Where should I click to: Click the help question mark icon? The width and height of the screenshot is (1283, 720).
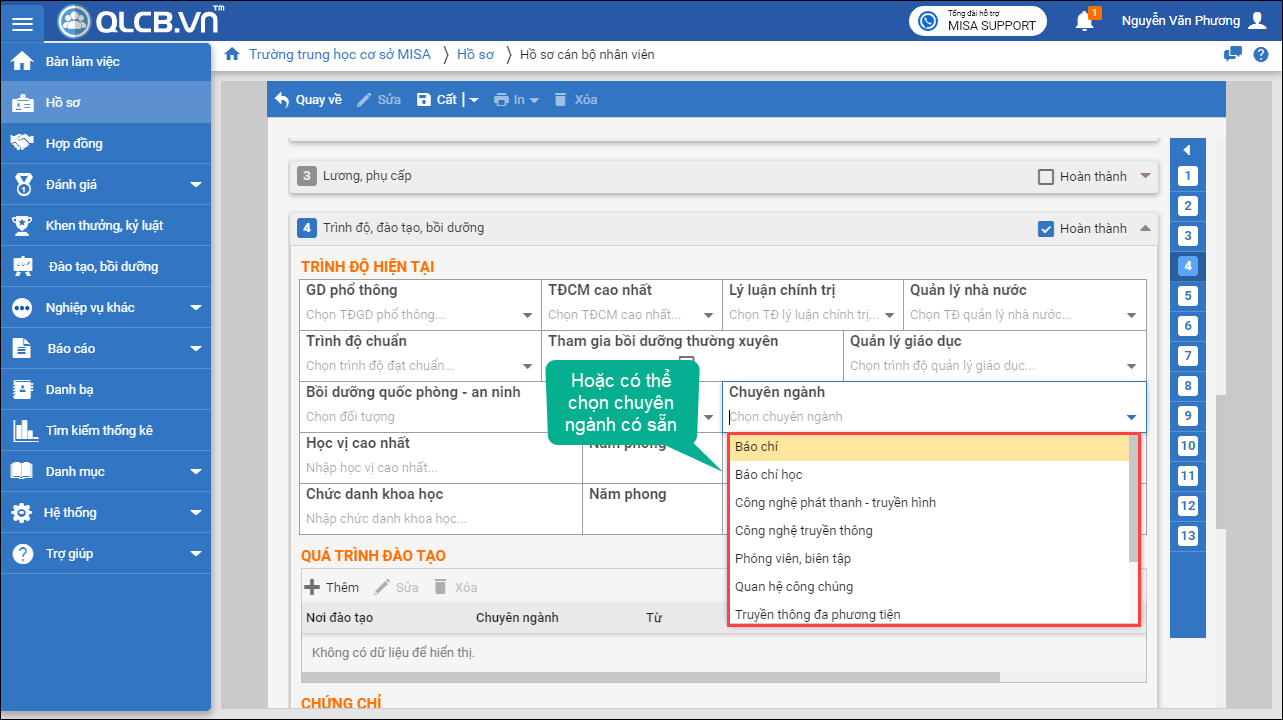pyautogui.click(x=1260, y=54)
